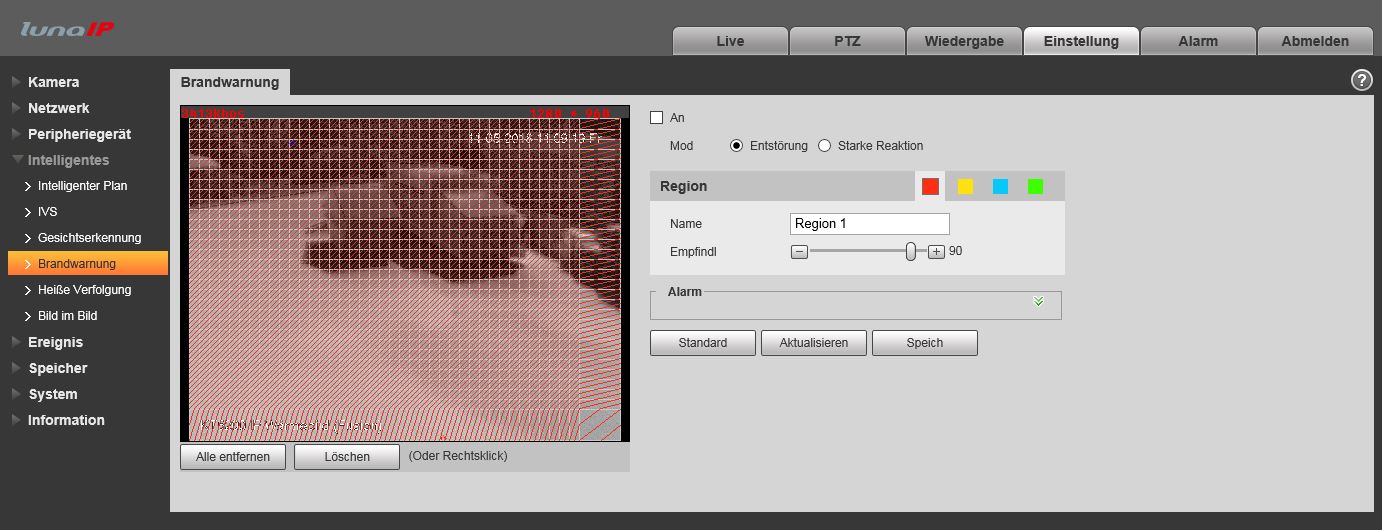Select the red region color
The width and height of the screenshot is (1382, 530).
[930, 186]
